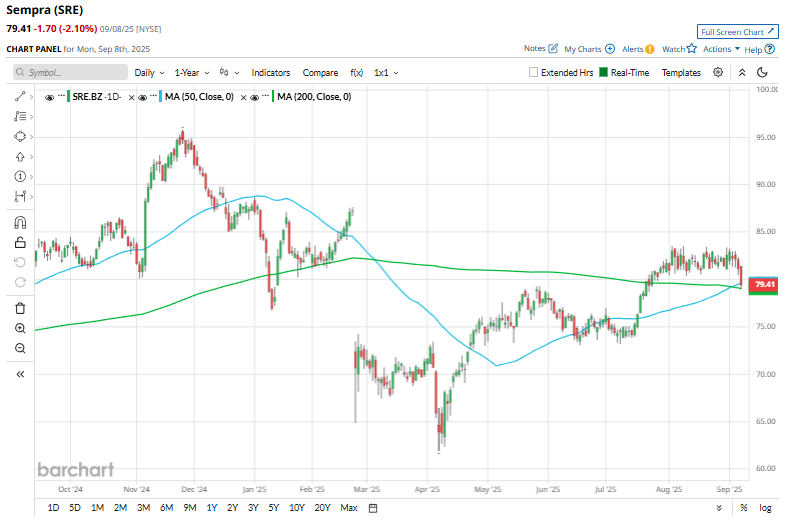
Task: Select the 1M time range
Action: (97, 508)
